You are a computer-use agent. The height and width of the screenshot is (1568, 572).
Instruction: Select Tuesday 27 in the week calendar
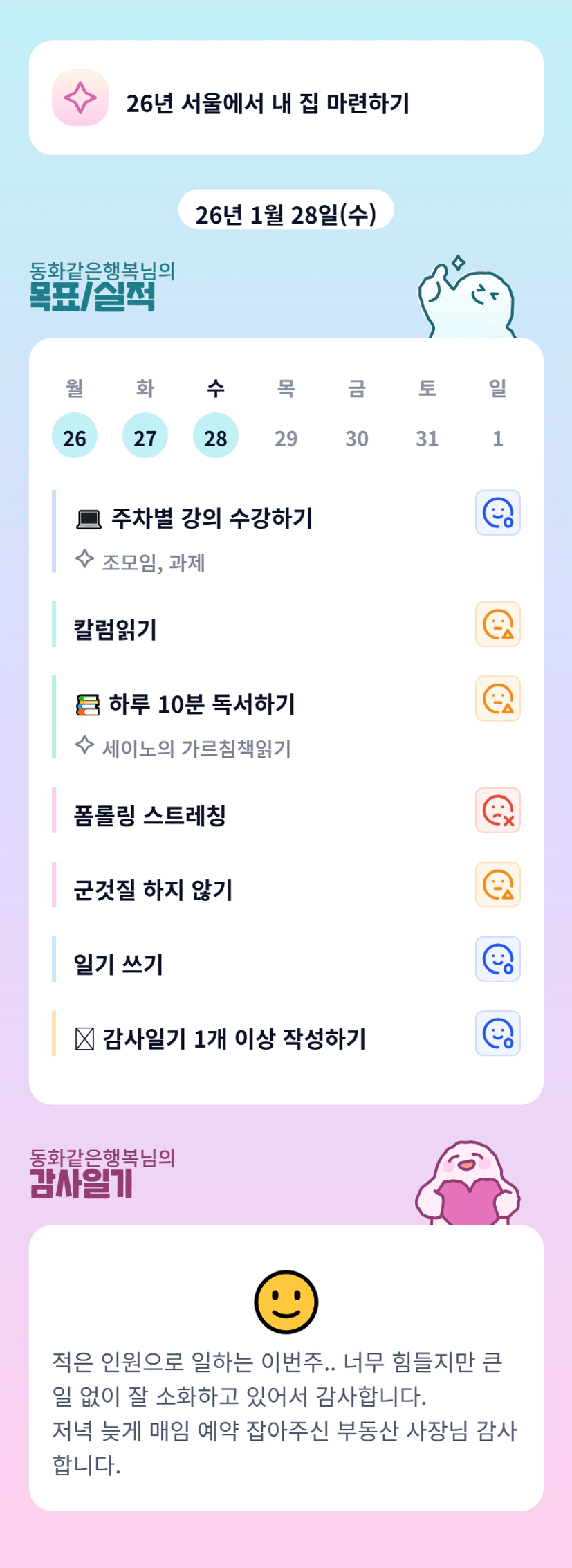point(145,437)
